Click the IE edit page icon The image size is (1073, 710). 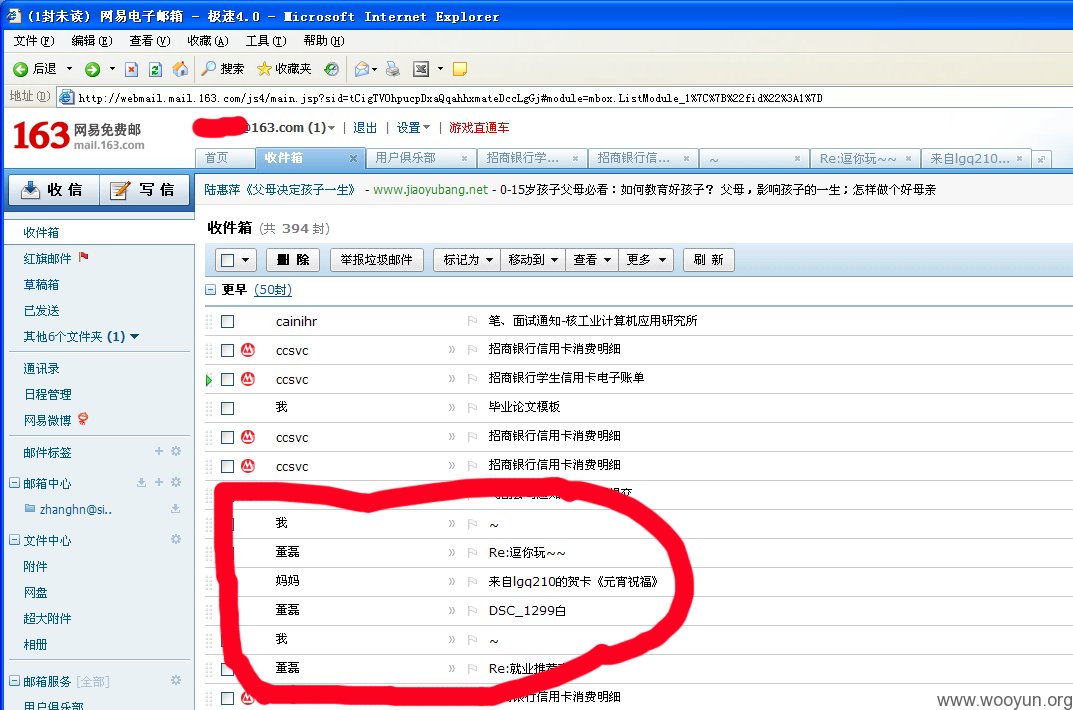(421, 69)
